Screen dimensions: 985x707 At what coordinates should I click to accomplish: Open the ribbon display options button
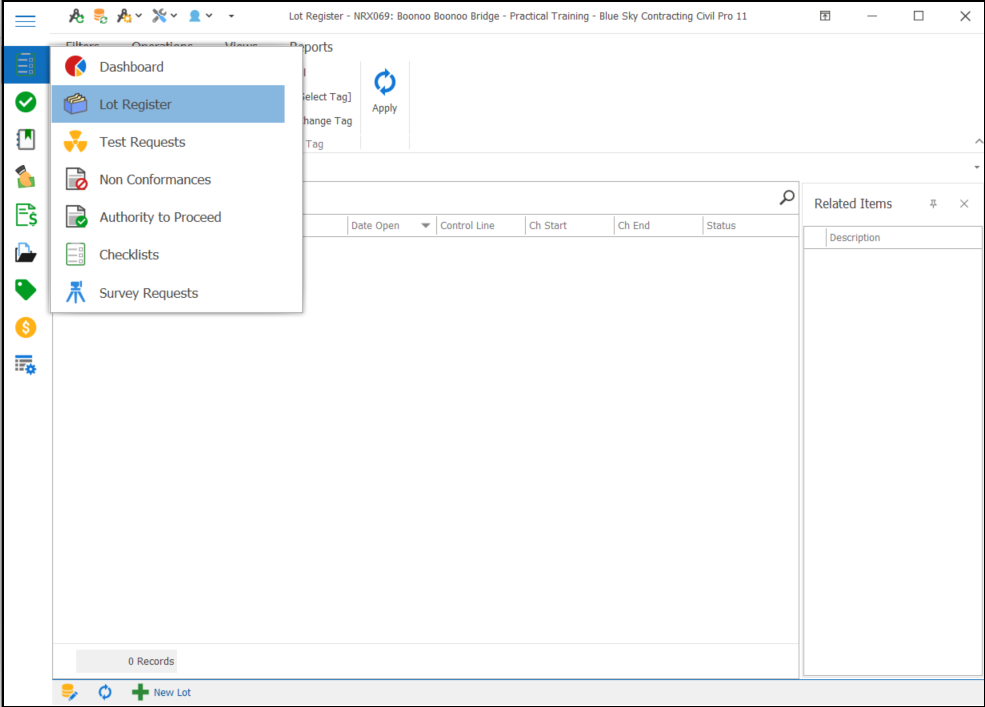pos(825,16)
